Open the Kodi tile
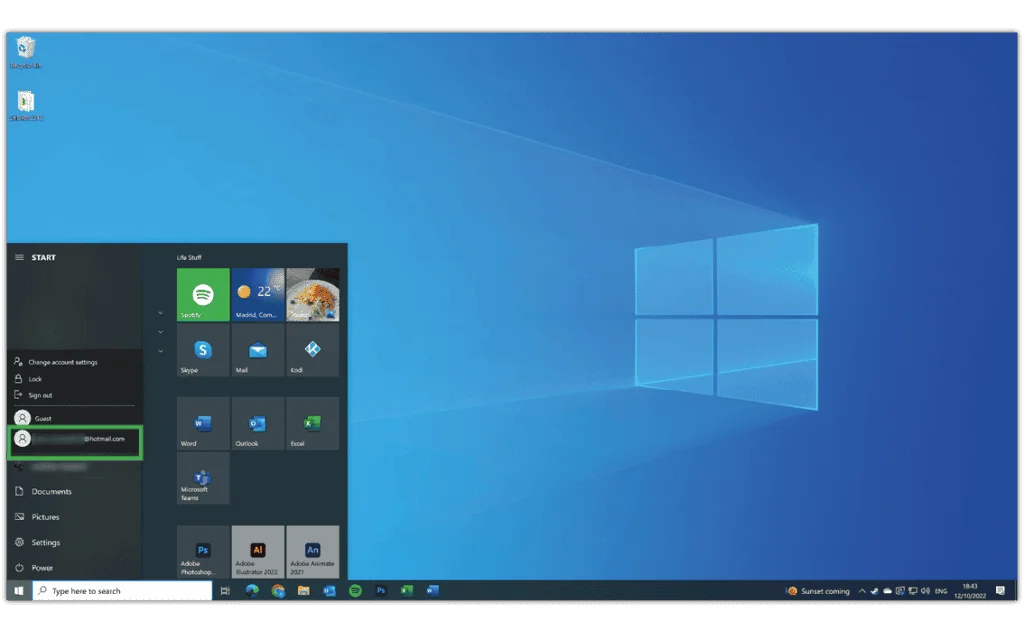The image size is (1024, 640). pyautogui.click(x=312, y=350)
